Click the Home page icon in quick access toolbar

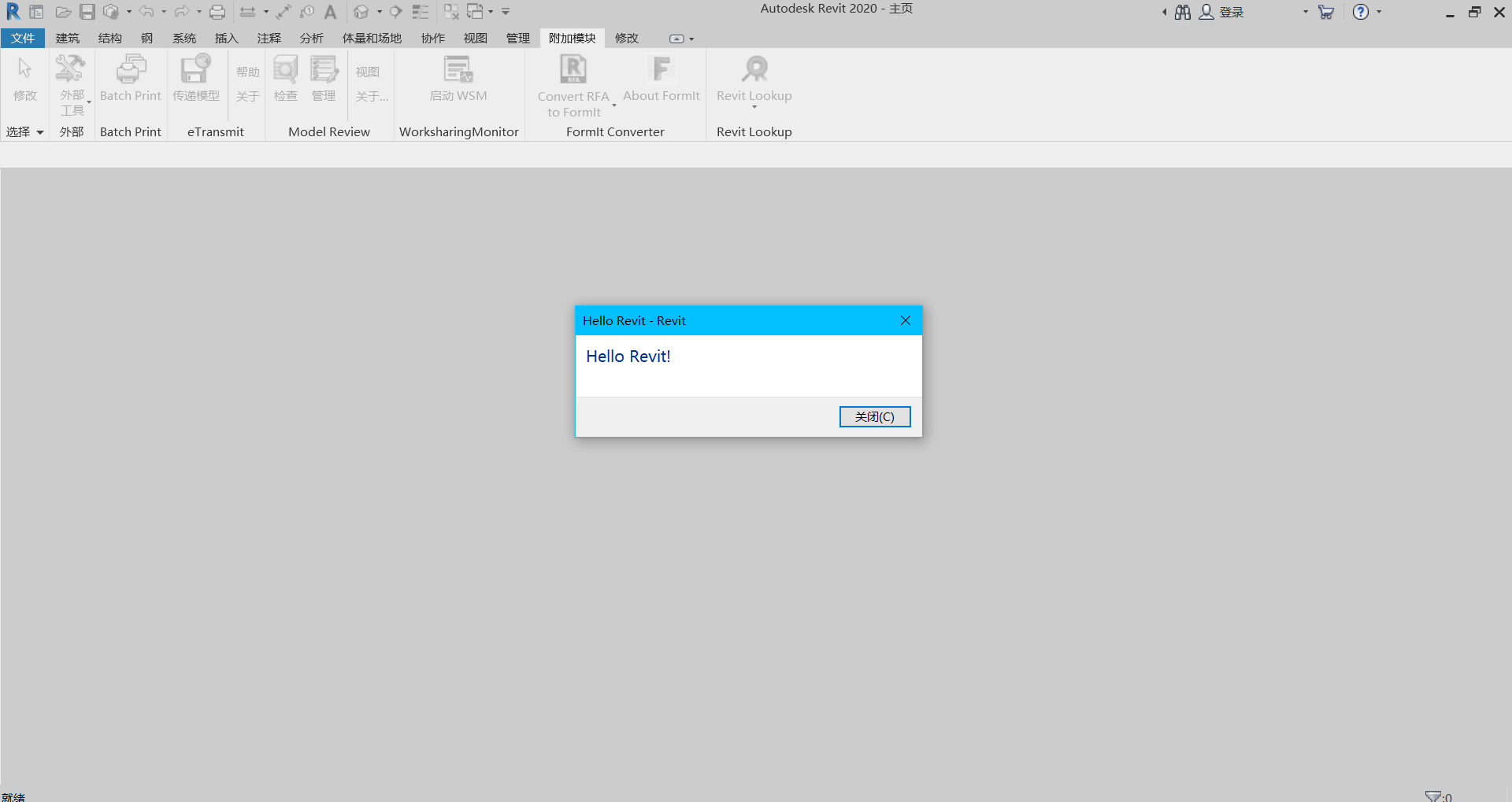pos(36,12)
